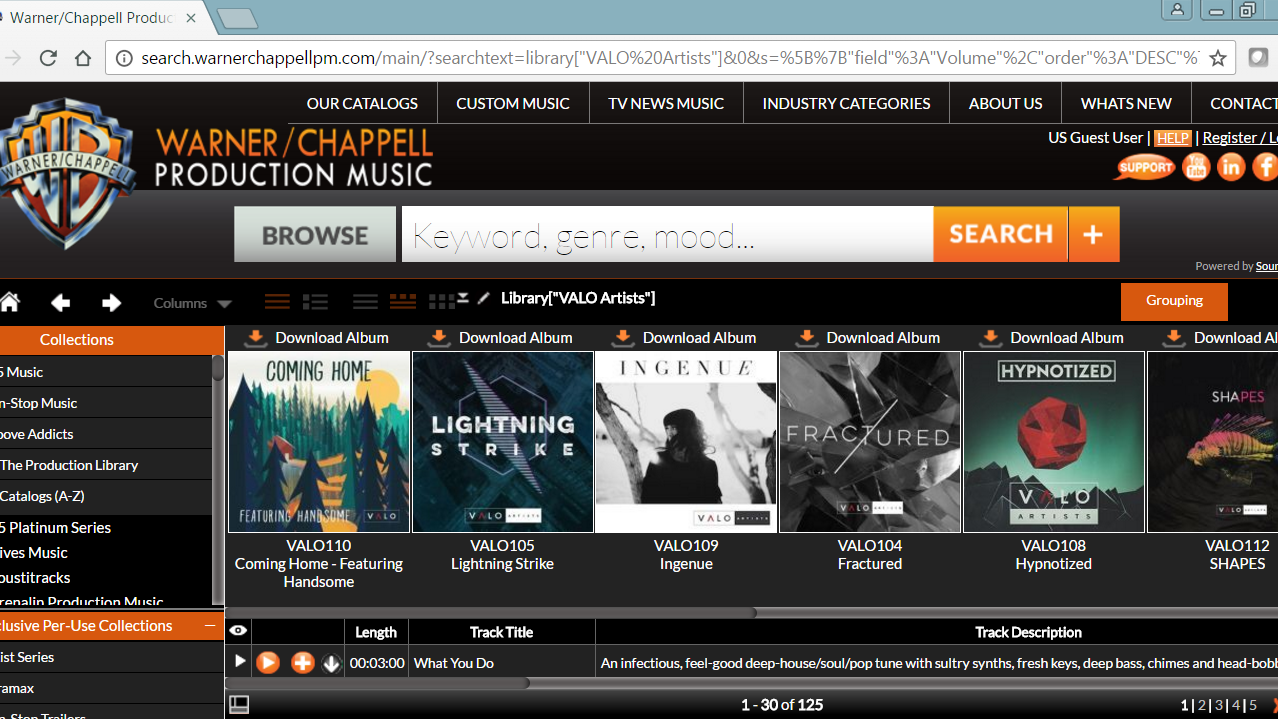Toggle the eye icon column visibility header

click(x=238, y=631)
